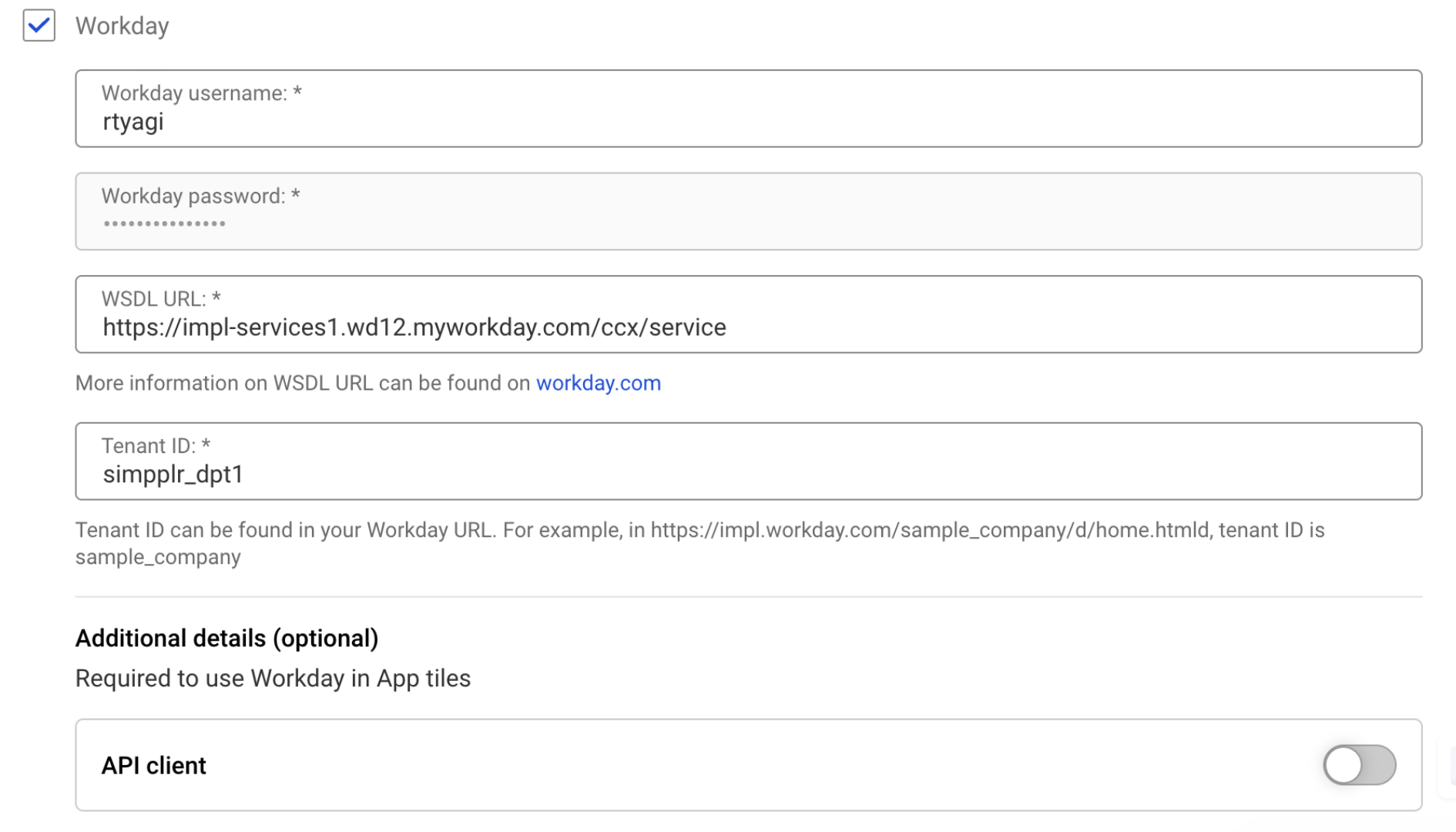
Task: Enable the API client toggle
Action: click(x=1360, y=765)
